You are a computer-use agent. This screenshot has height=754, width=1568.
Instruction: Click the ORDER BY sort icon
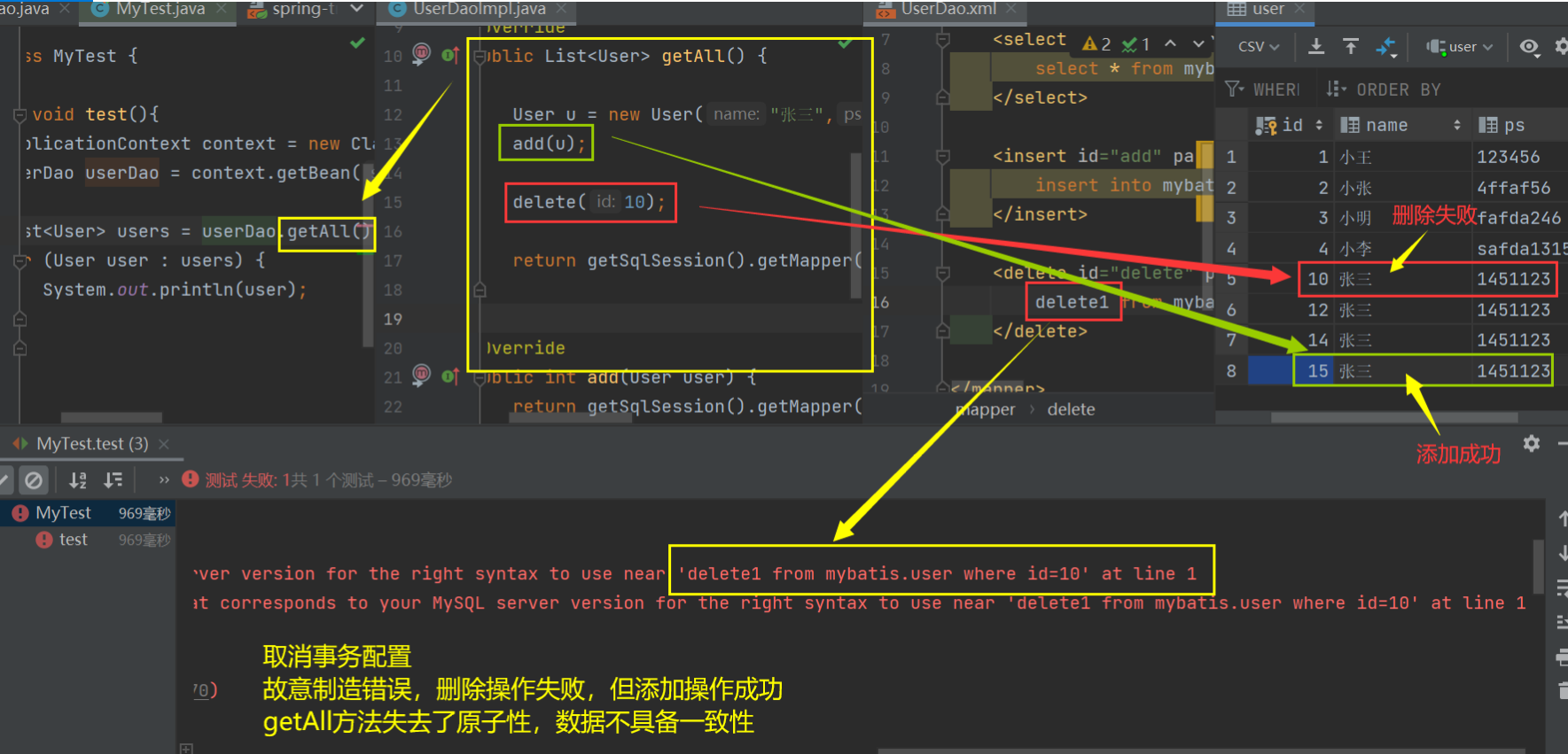coord(1336,89)
